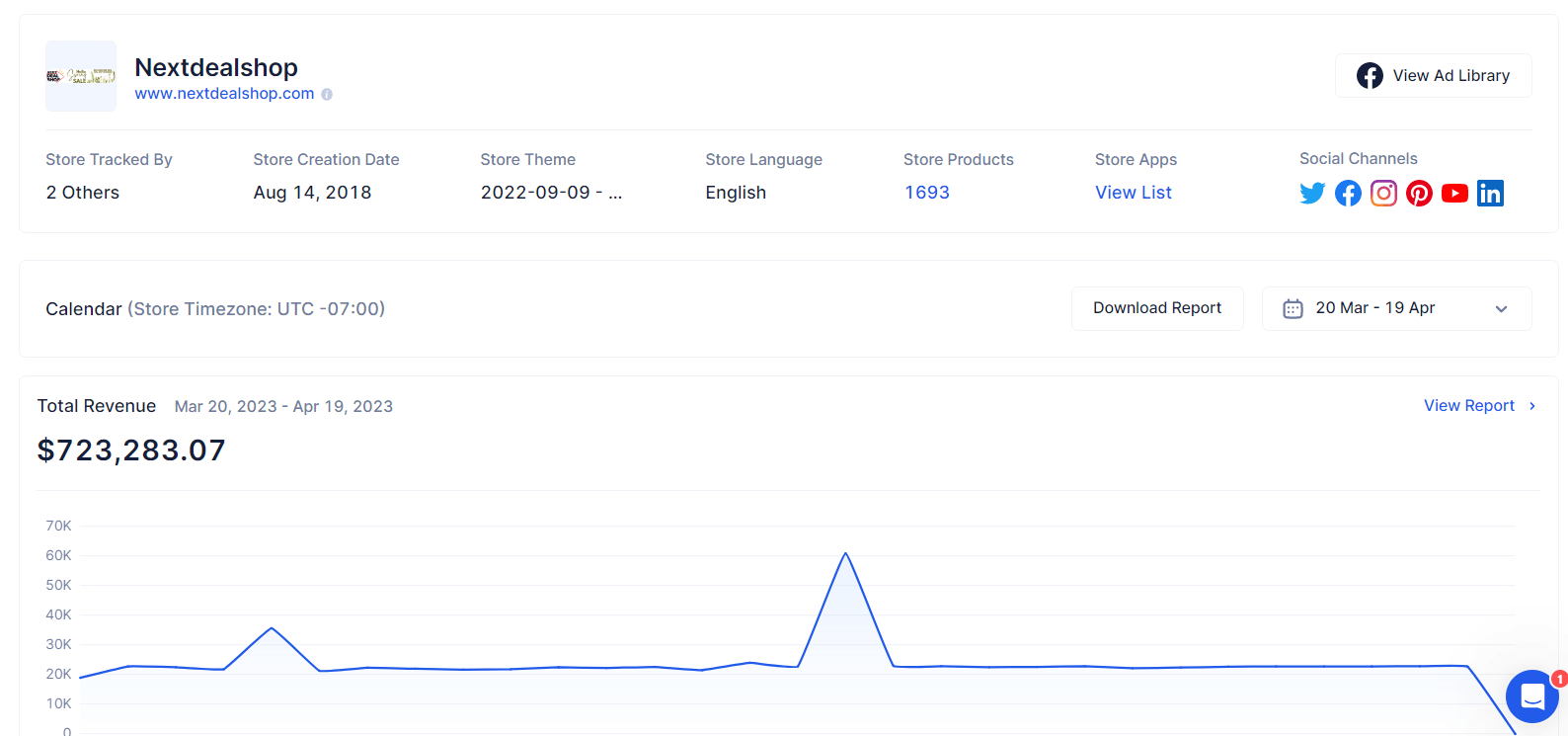Open the Pinterest social channel icon

(x=1419, y=194)
